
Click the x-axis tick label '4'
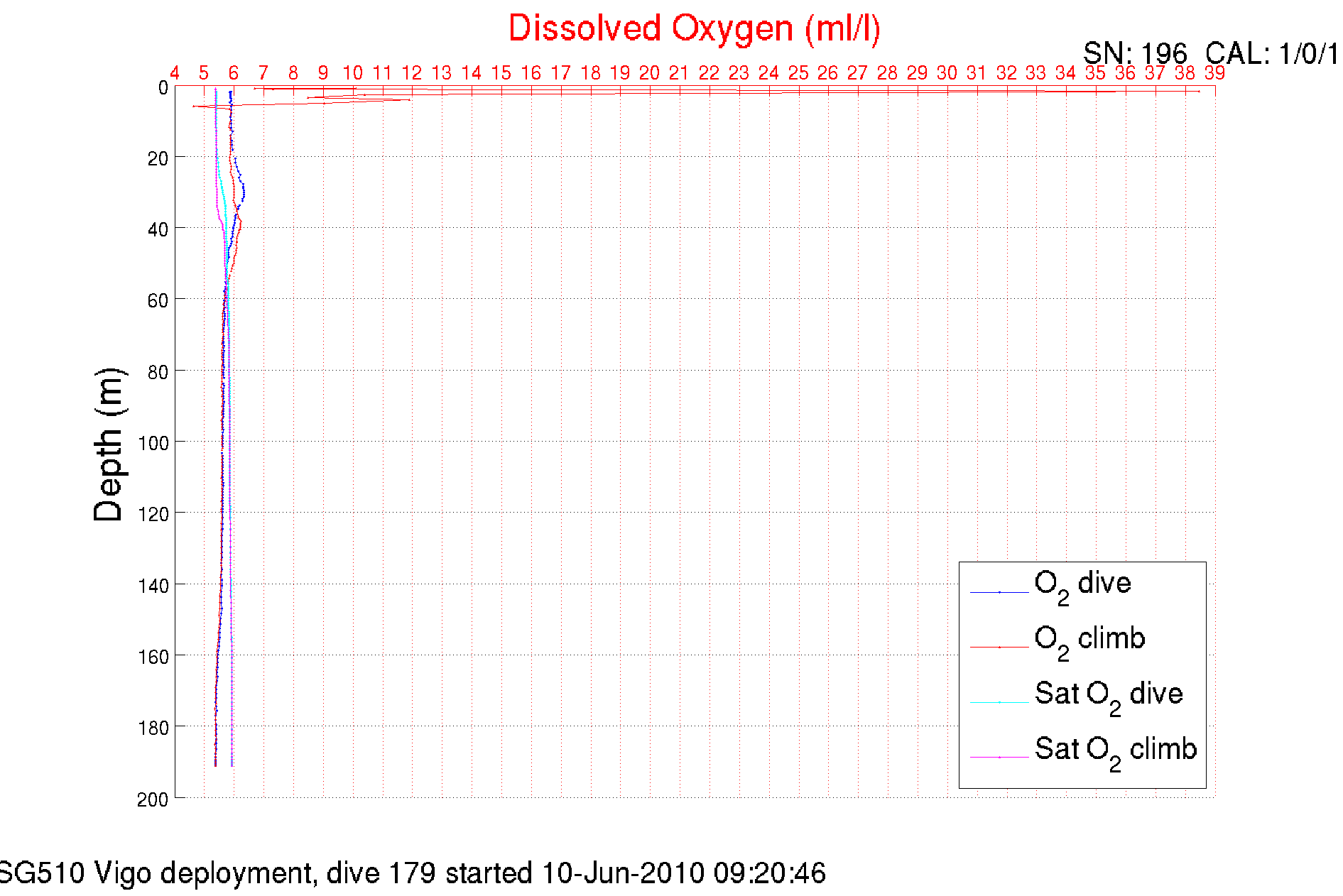(175, 73)
